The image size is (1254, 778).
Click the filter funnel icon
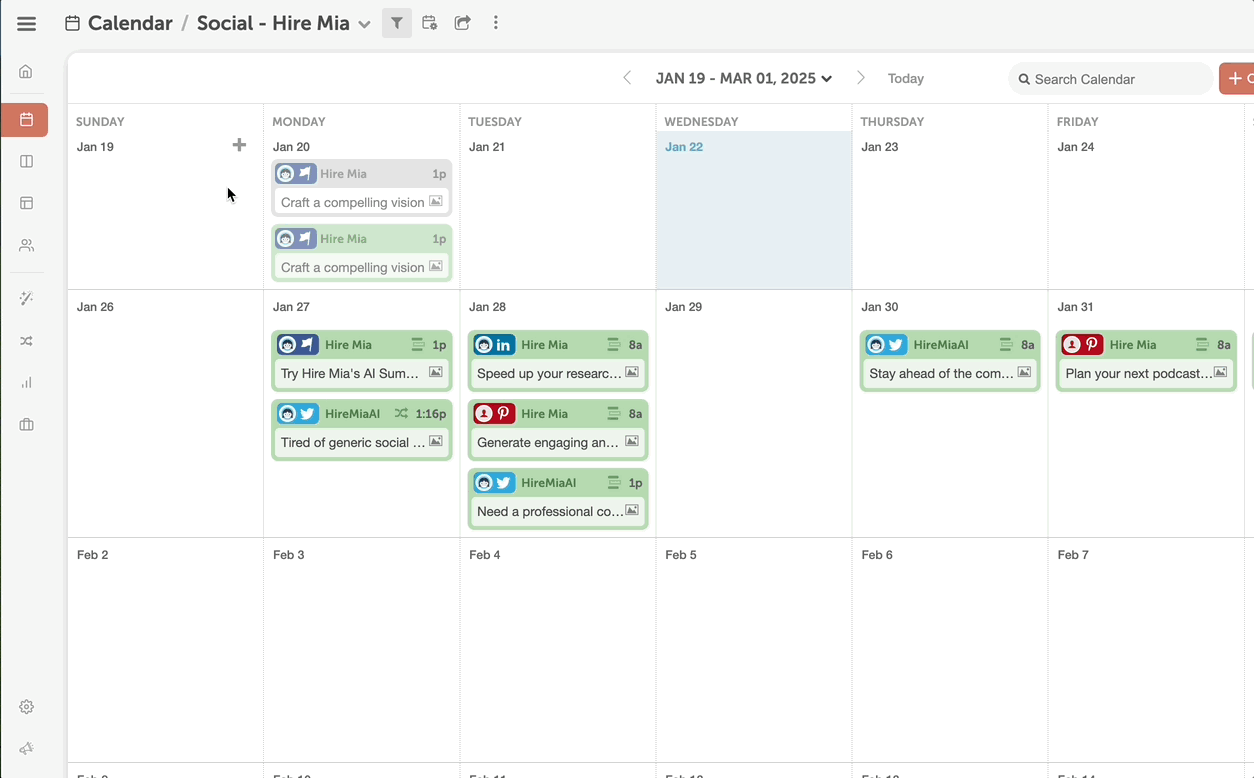pyautogui.click(x=397, y=23)
